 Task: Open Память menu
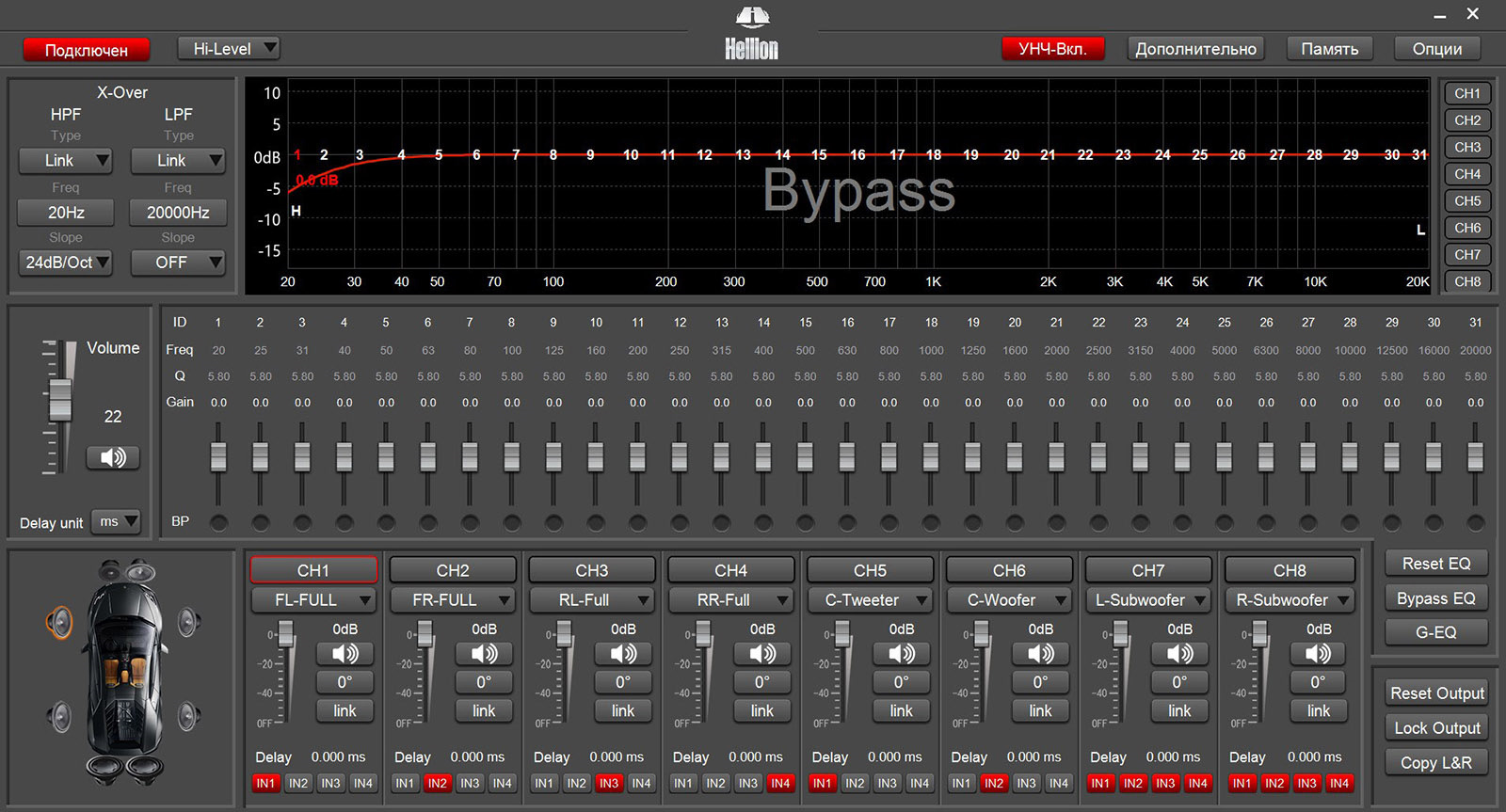coord(1330,49)
